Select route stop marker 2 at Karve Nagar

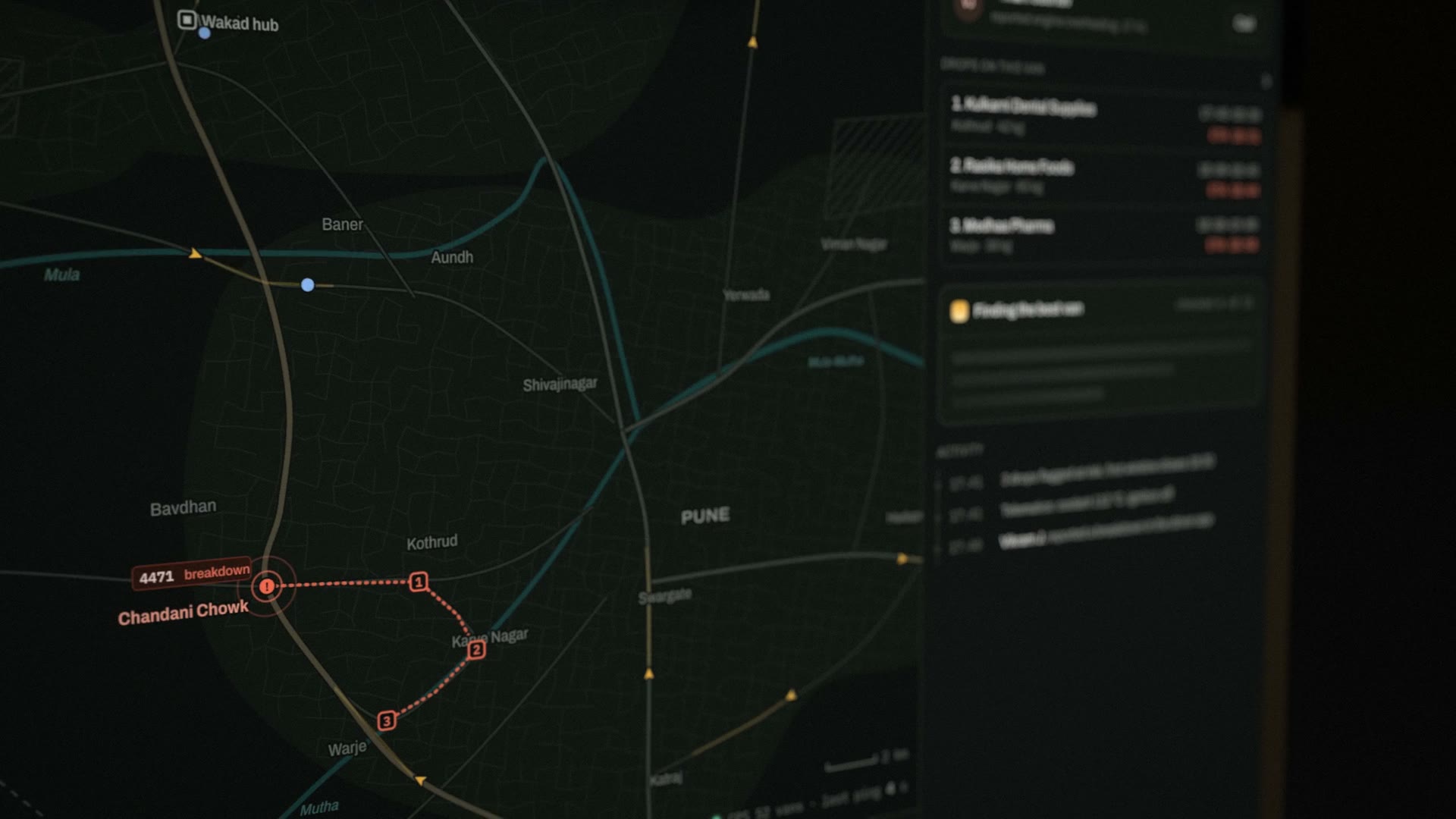pyautogui.click(x=476, y=650)
